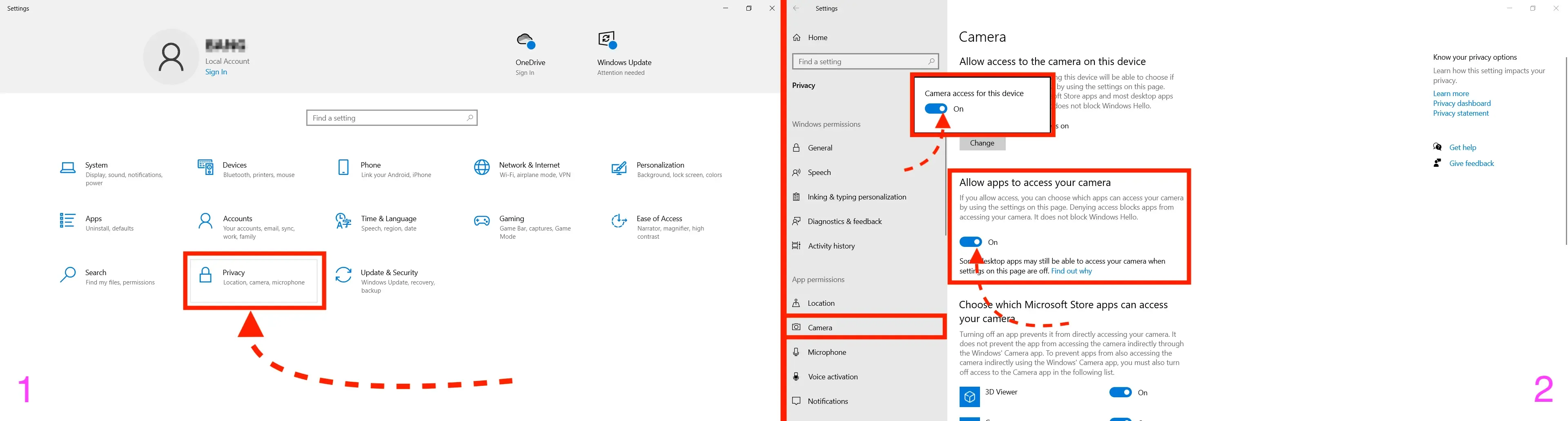1568x421 pixels.
Task: Select Camera in the privacy sidebar
Action: pyautogui.click(x=819, y=328)
